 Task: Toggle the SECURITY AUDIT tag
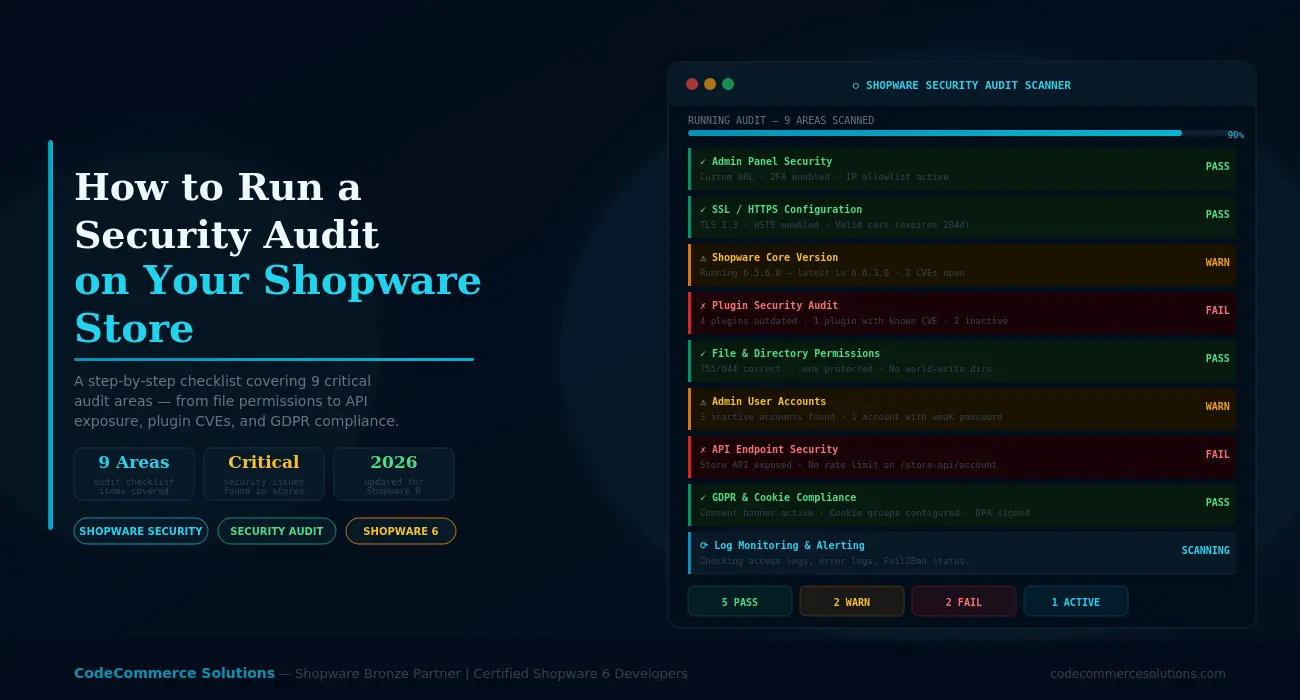tap(277, 531)
